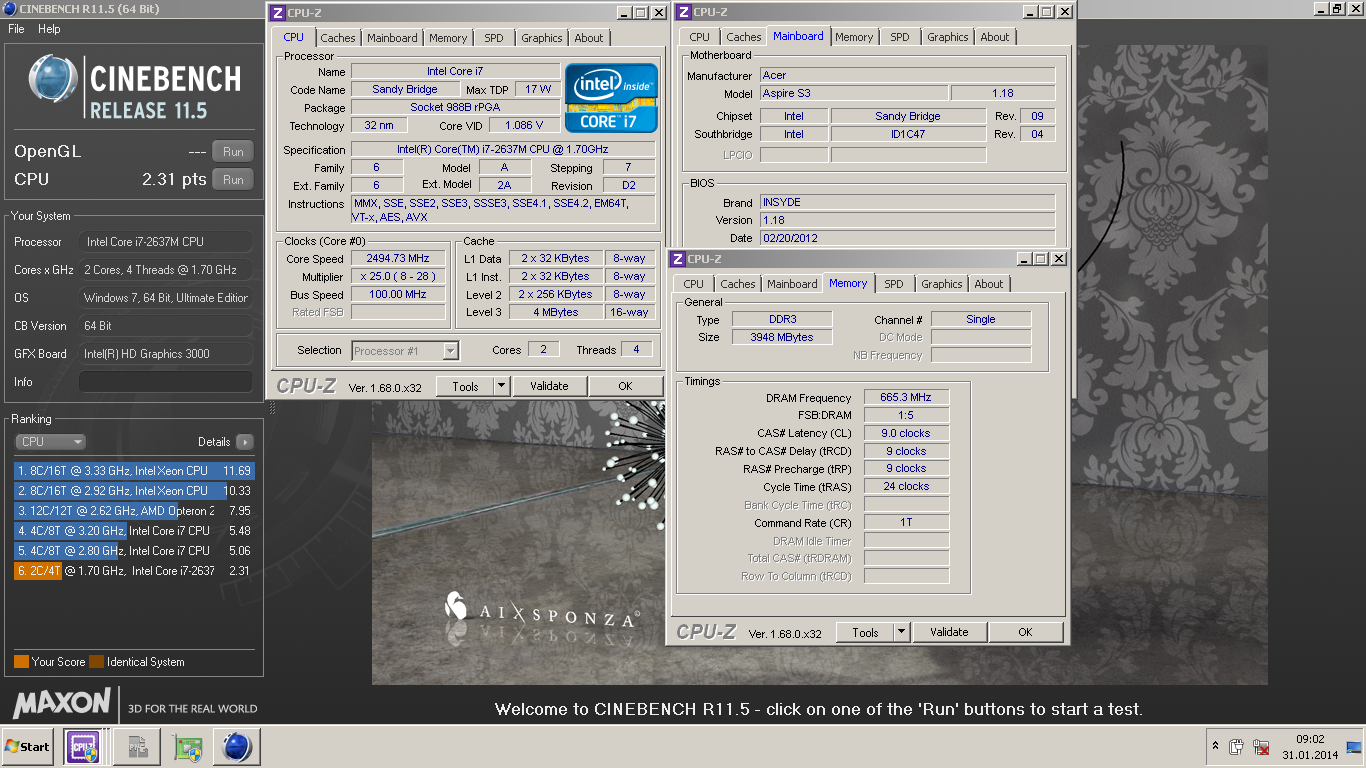Click OK in CPU-Z CPU window

625,386
